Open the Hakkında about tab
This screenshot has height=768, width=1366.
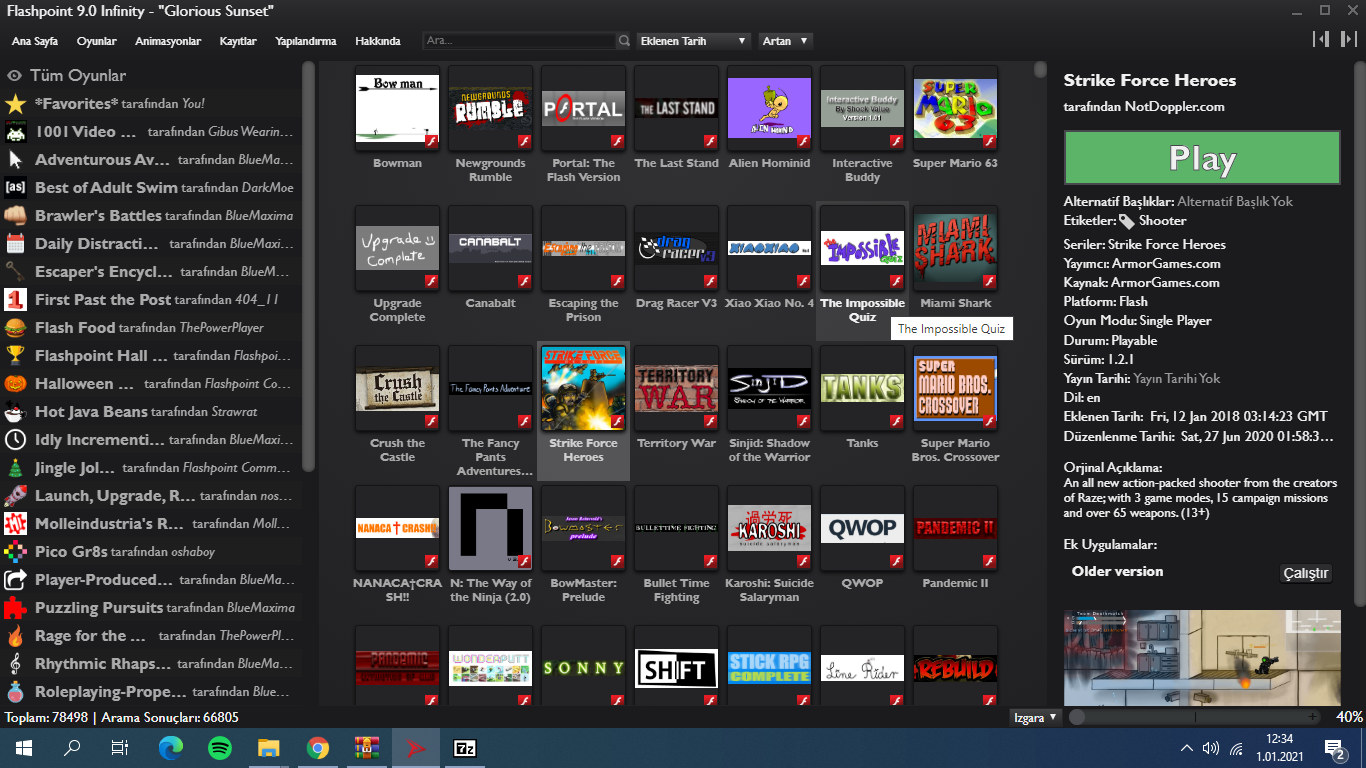pos(378,41)
